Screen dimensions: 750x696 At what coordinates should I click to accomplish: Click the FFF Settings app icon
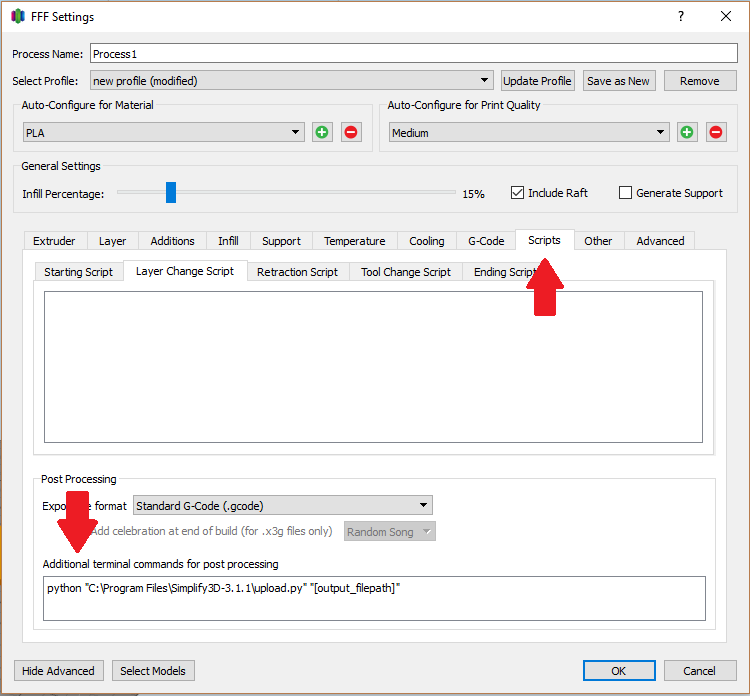(18, 16)
